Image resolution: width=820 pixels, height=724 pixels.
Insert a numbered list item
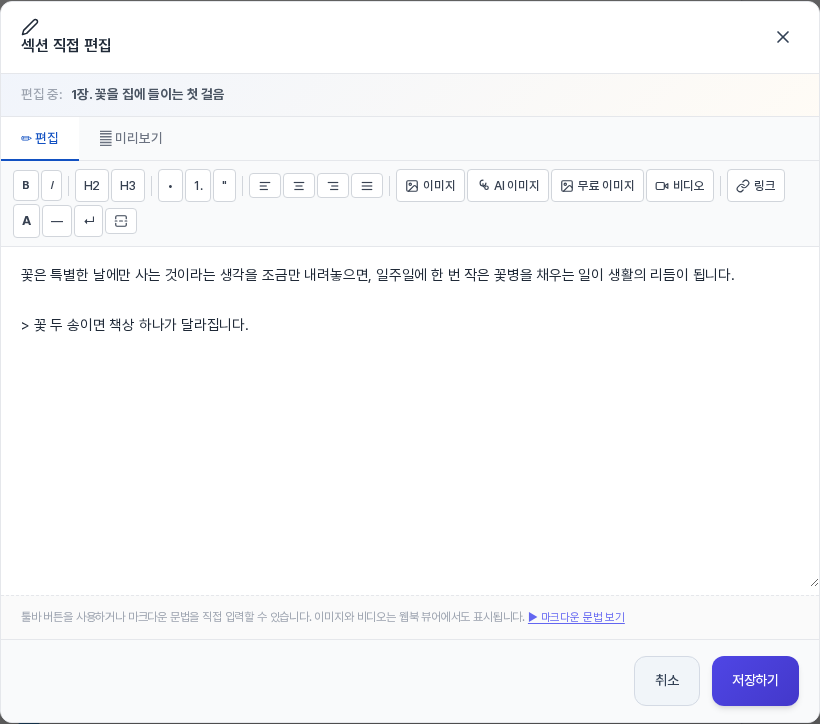(x=198, y=185)
